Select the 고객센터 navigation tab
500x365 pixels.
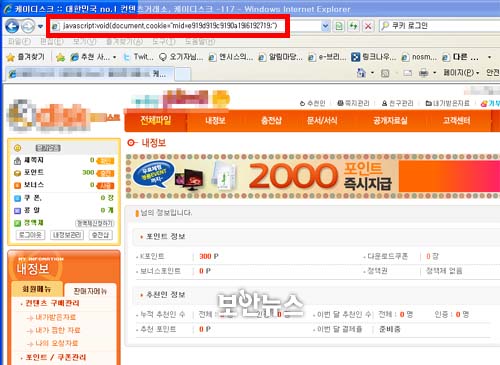pyautogui.click(x=456, y=120)
